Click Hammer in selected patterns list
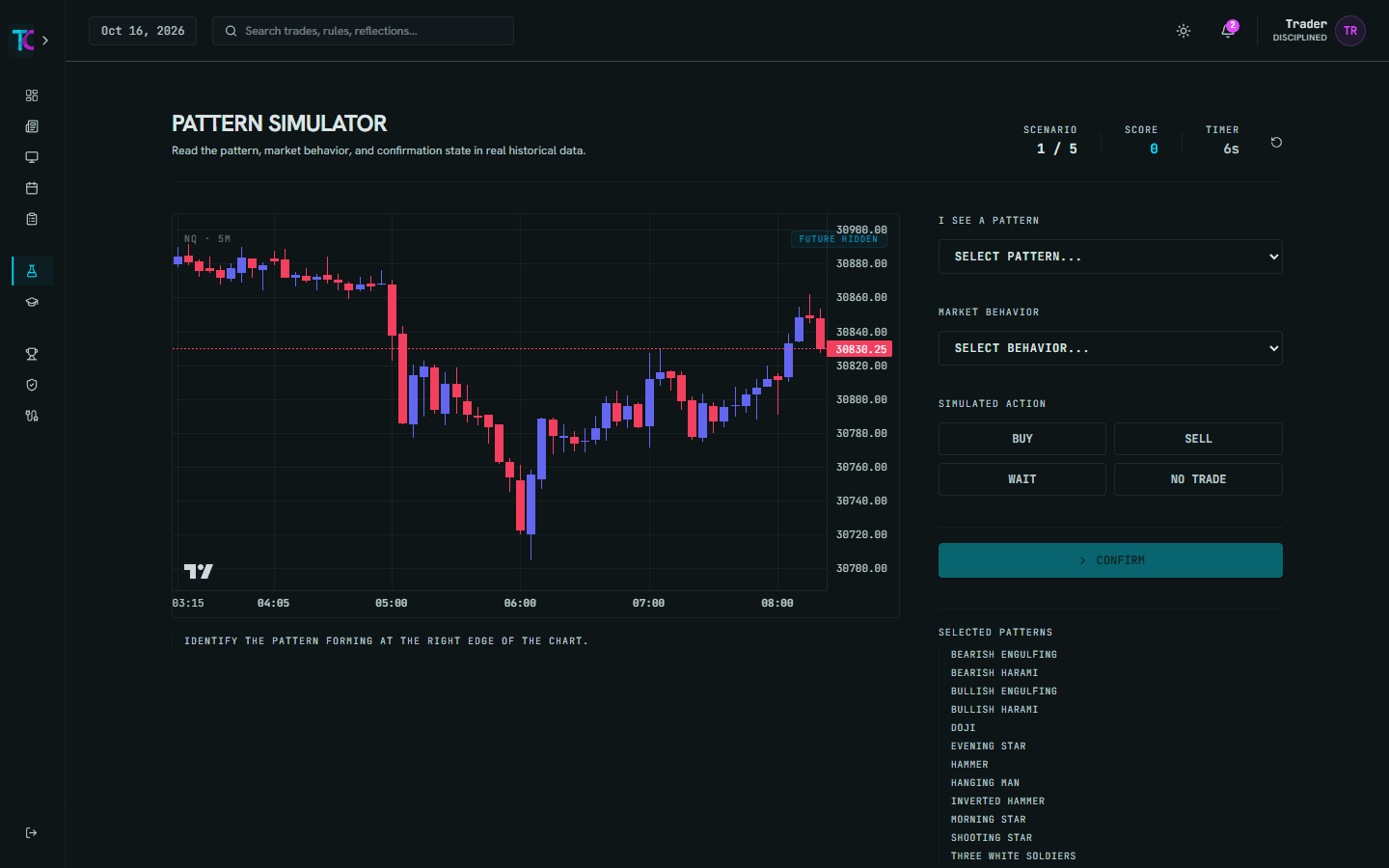 tap(969, 765)
